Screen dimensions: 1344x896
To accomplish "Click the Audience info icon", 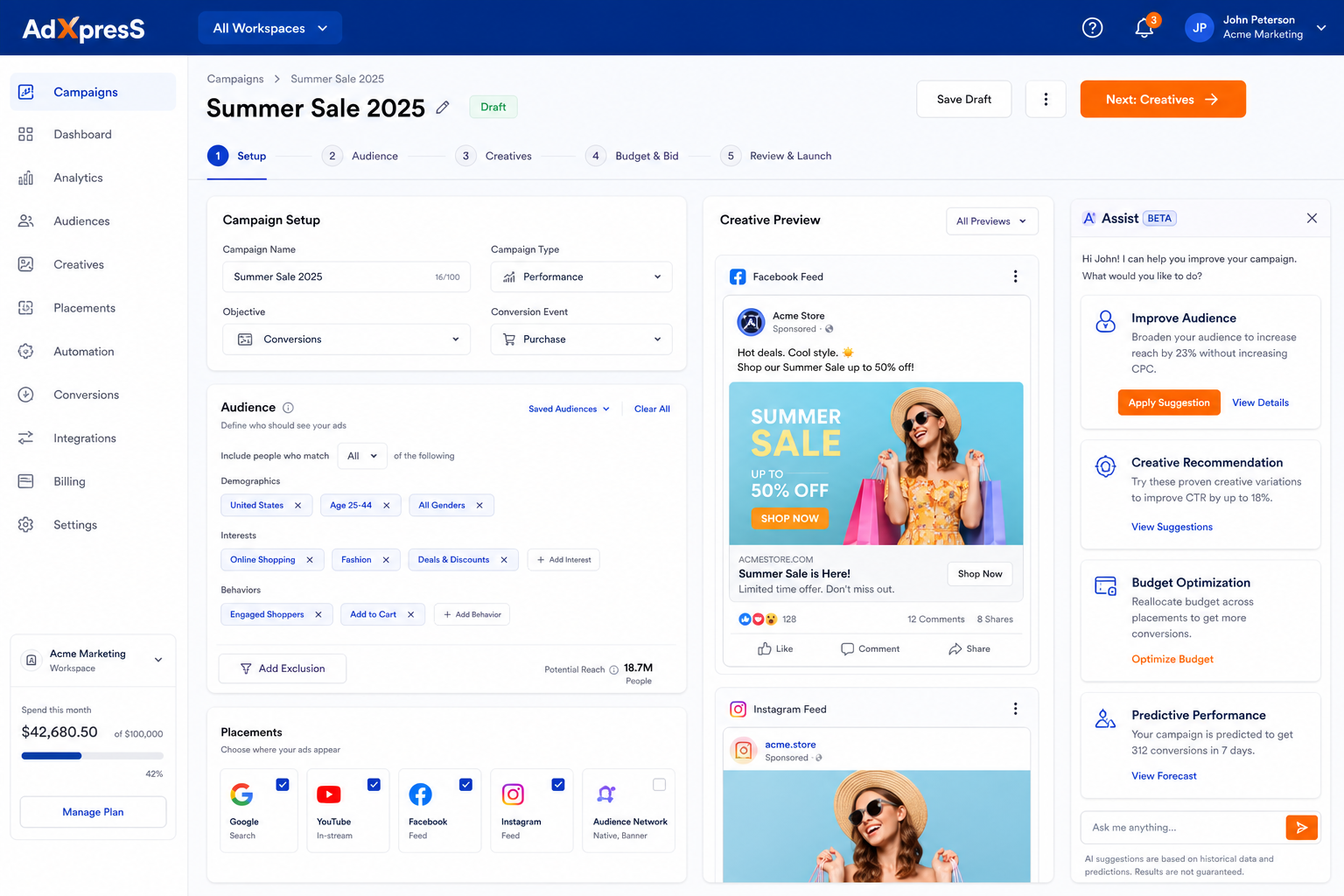I will coord(288,408).
